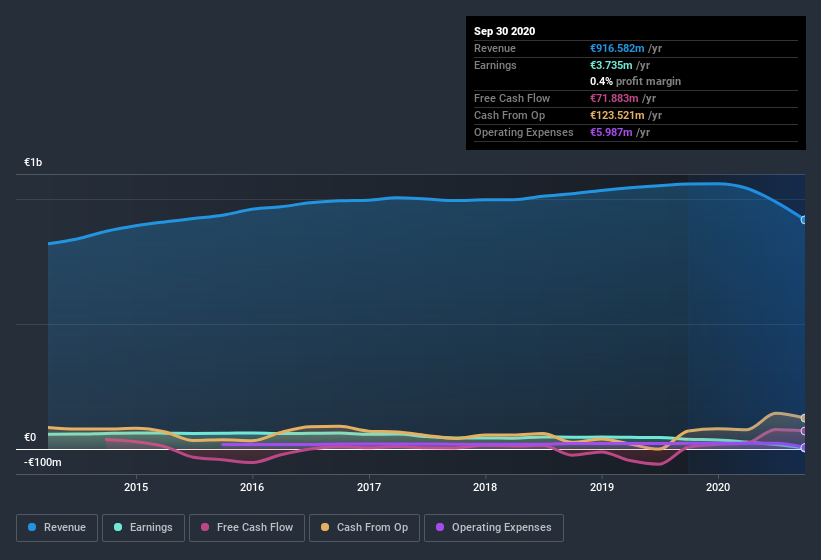Click the 2016 x-axis label

(x=252, y=487)
